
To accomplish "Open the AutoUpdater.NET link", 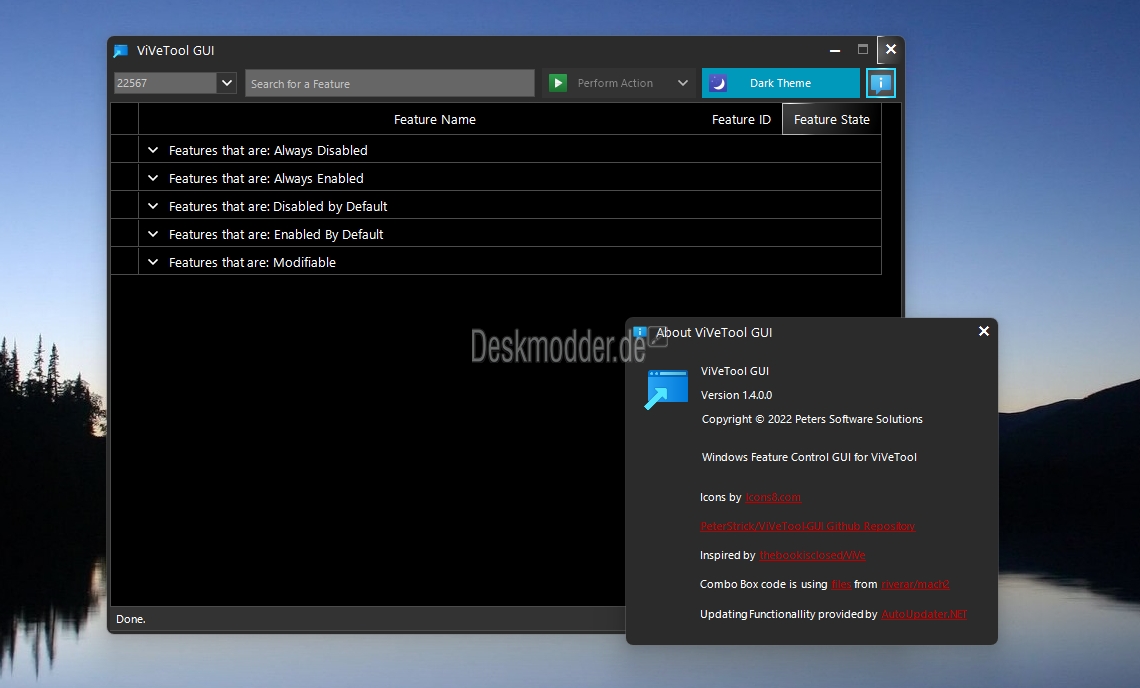I will click(924, 615).
